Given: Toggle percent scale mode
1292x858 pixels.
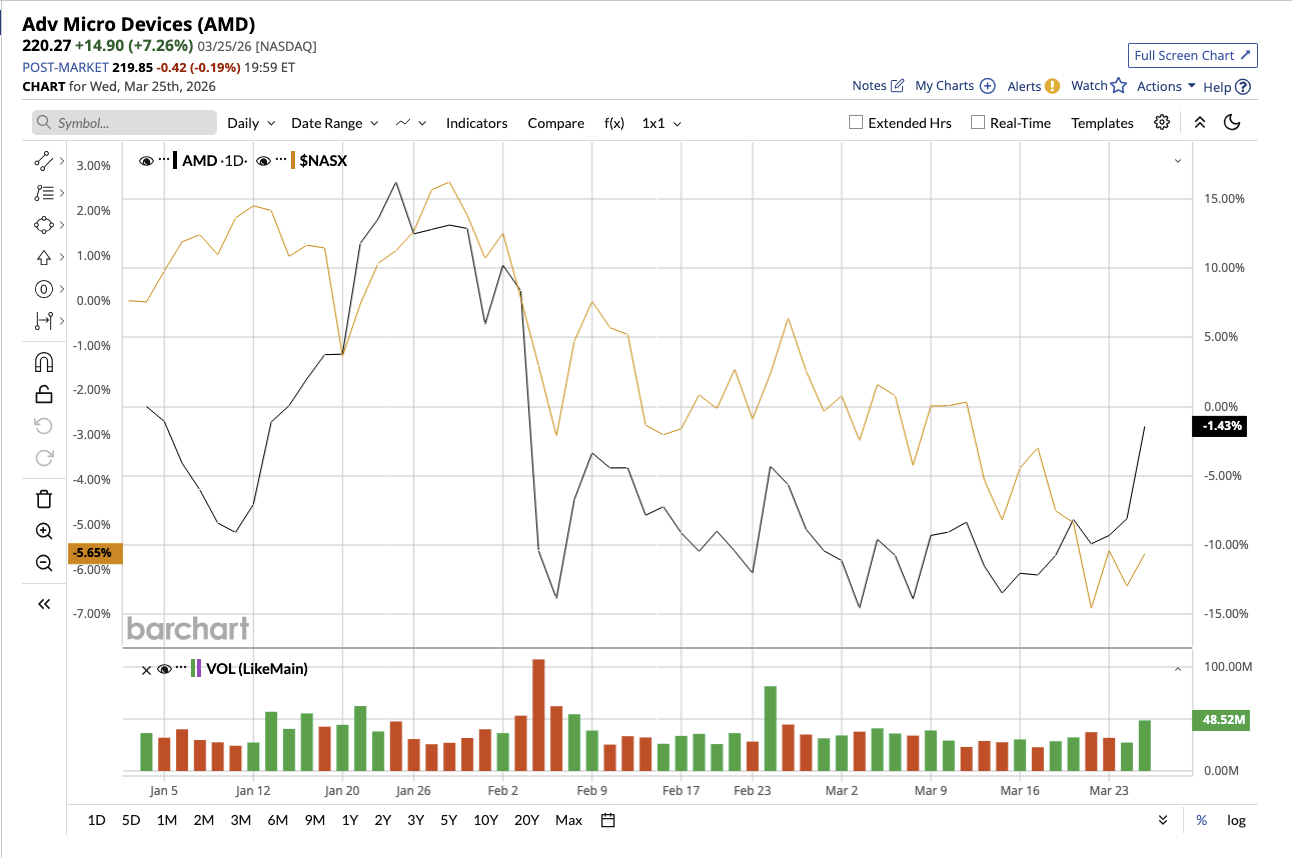Looking at the screenshot, I should click(x=1201, y=820).
